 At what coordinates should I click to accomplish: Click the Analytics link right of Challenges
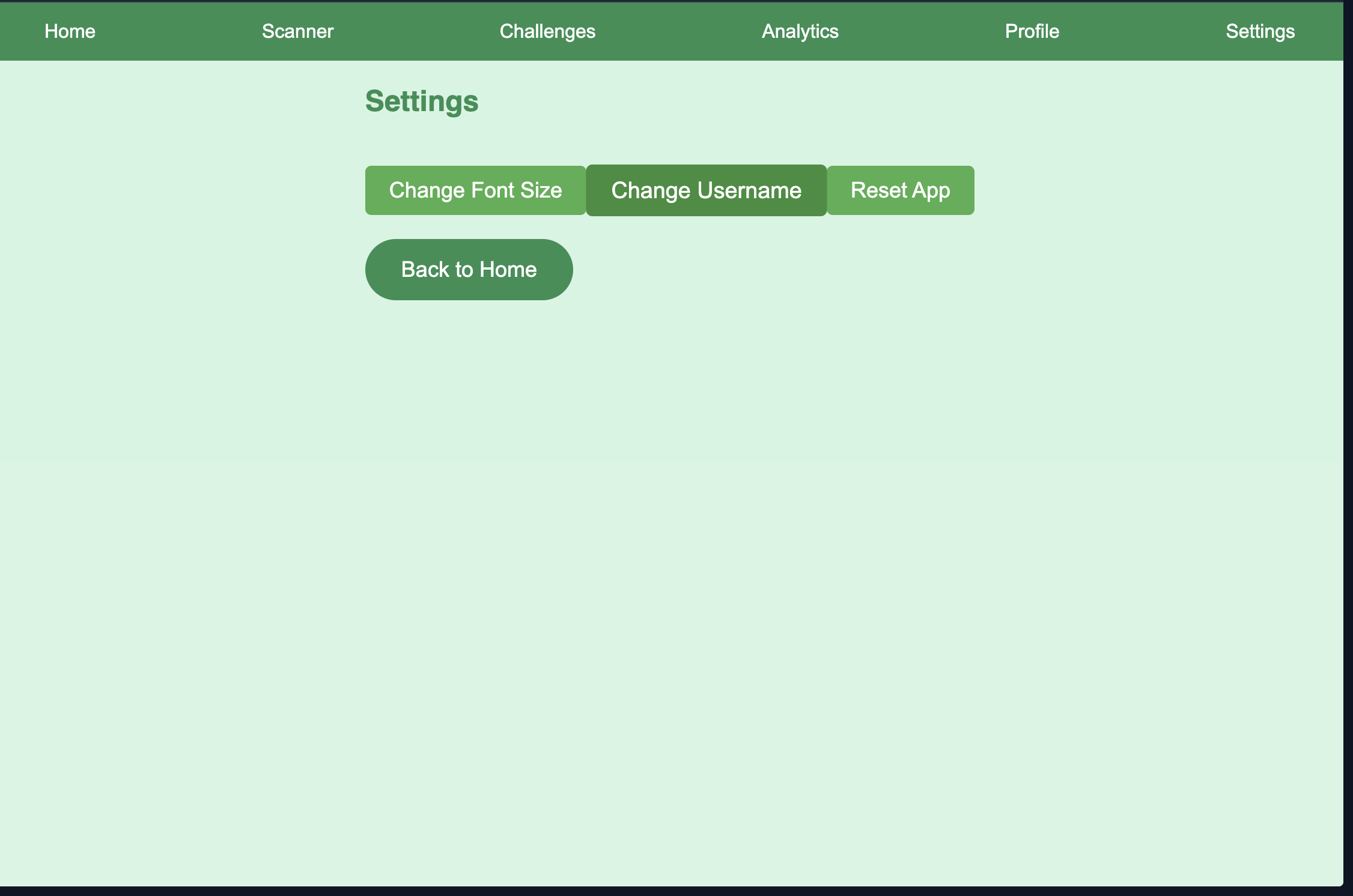[800, 31]
